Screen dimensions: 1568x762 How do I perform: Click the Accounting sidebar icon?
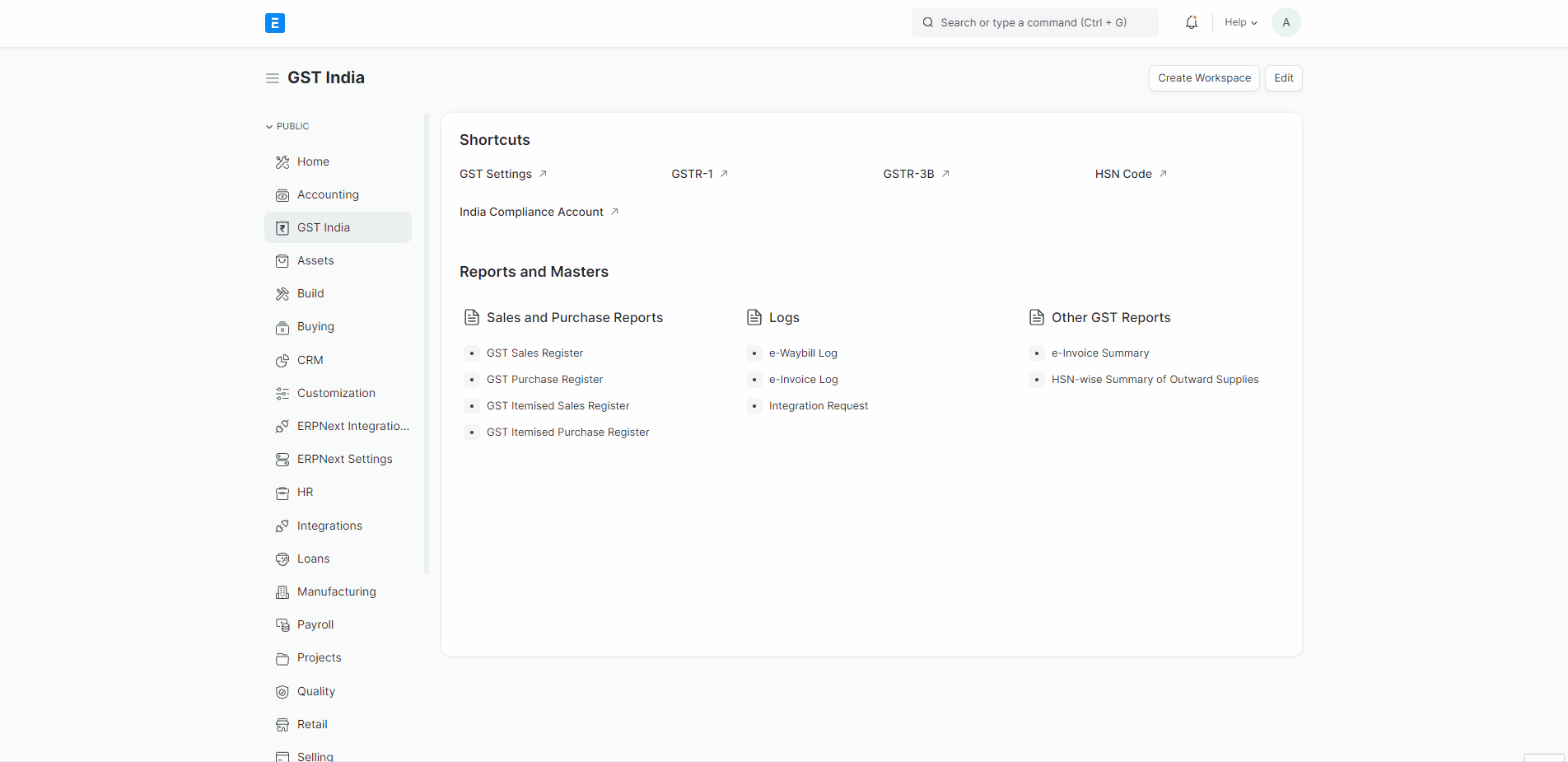point(282,195)
